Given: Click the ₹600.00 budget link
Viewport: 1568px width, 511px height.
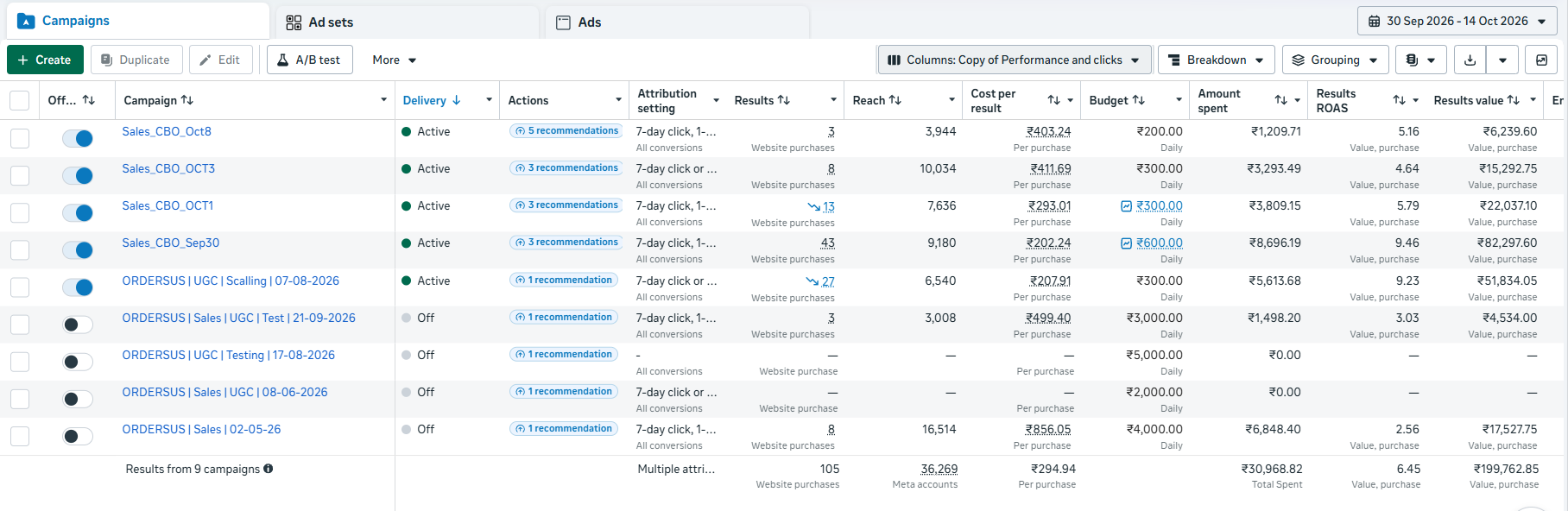Looking at the screenshot, I should pos(1160,243).
